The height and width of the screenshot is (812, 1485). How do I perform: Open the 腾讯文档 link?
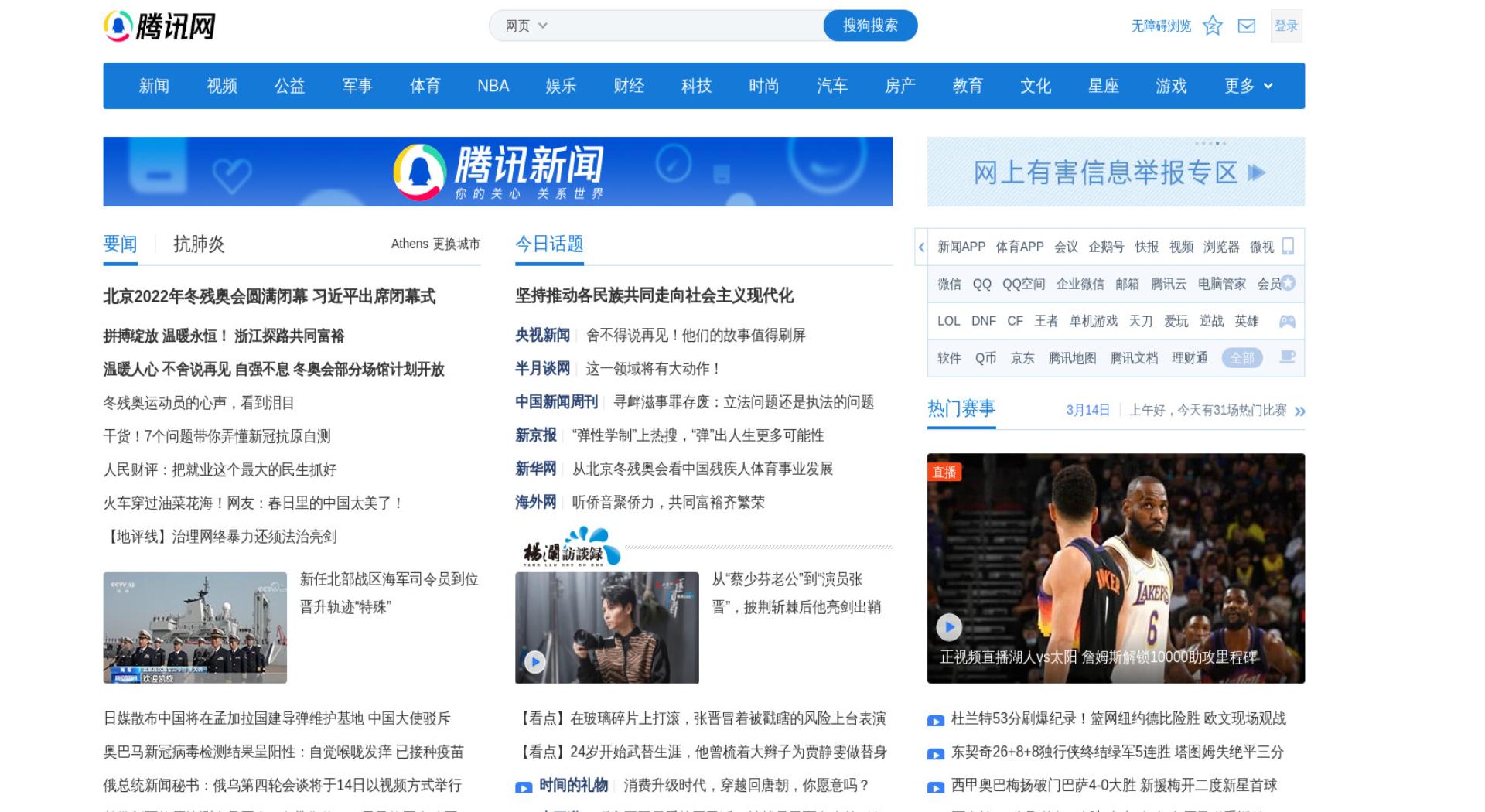[x=1134, y=358]
